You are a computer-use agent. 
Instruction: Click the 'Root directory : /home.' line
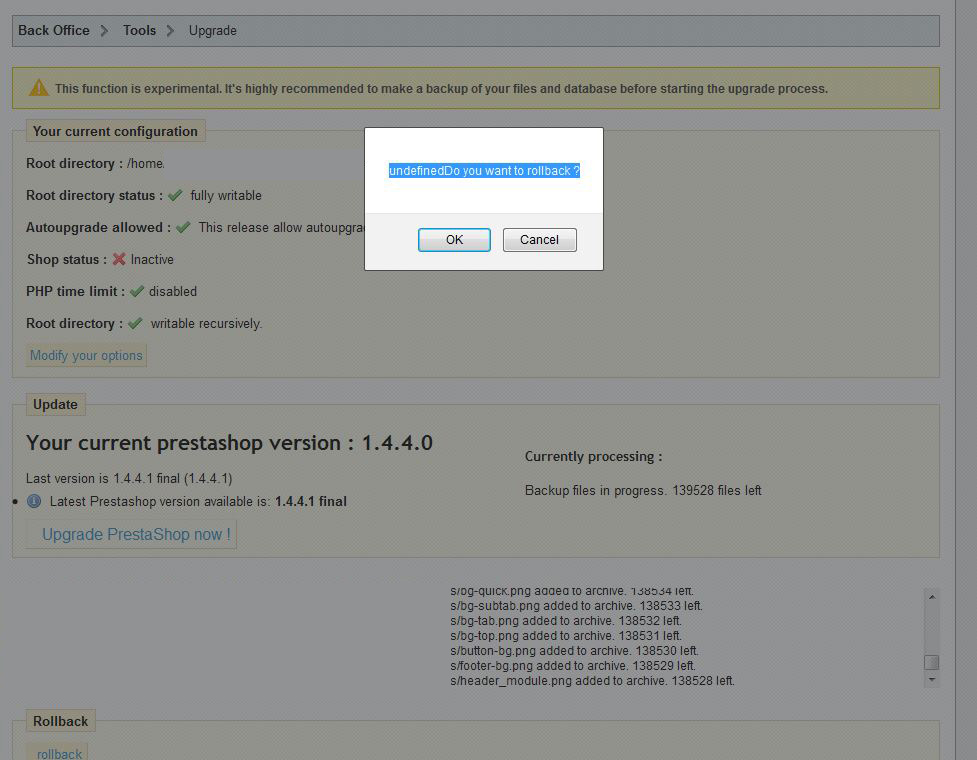point(95,163)
